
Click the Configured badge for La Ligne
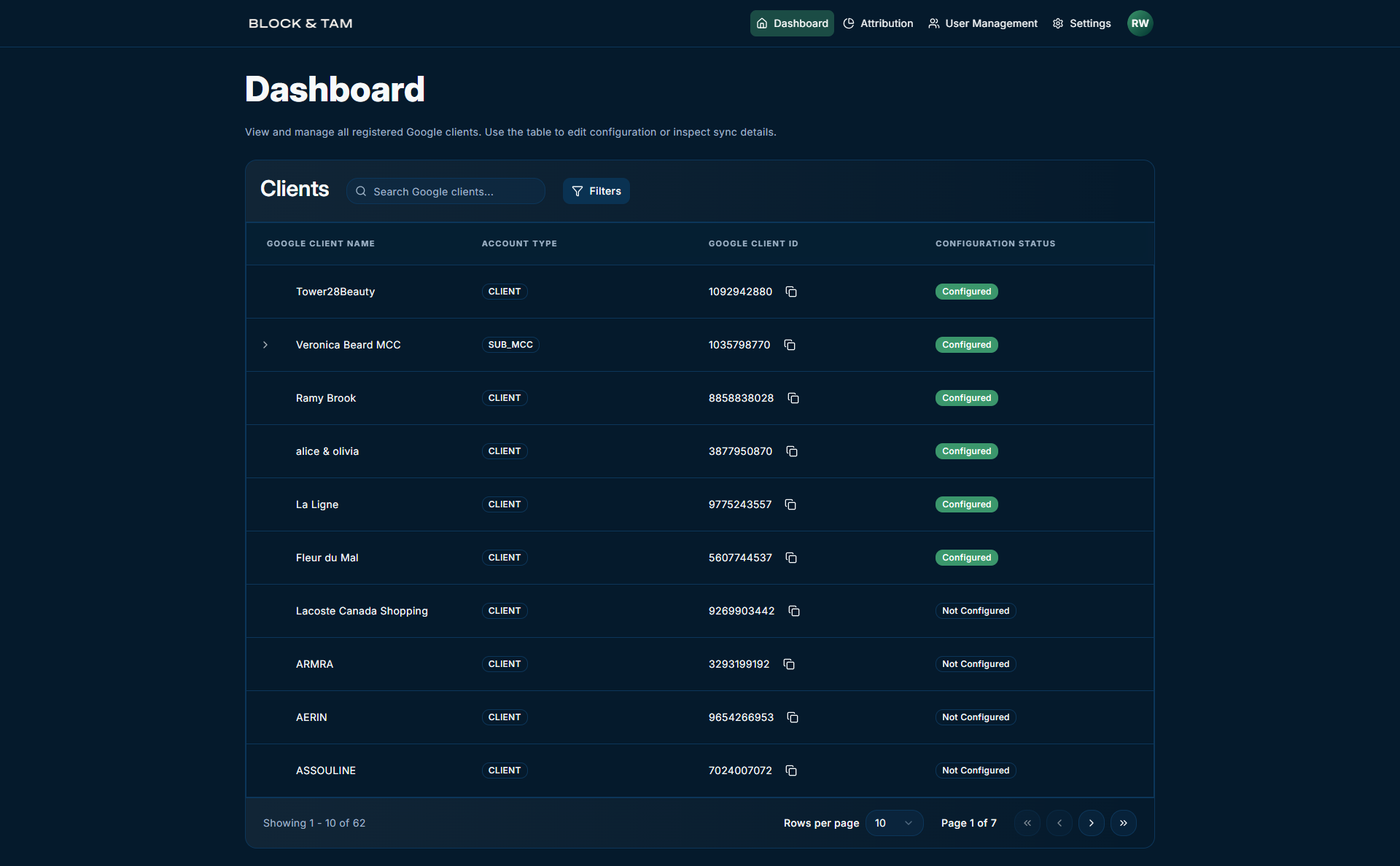tap(966, 504)
